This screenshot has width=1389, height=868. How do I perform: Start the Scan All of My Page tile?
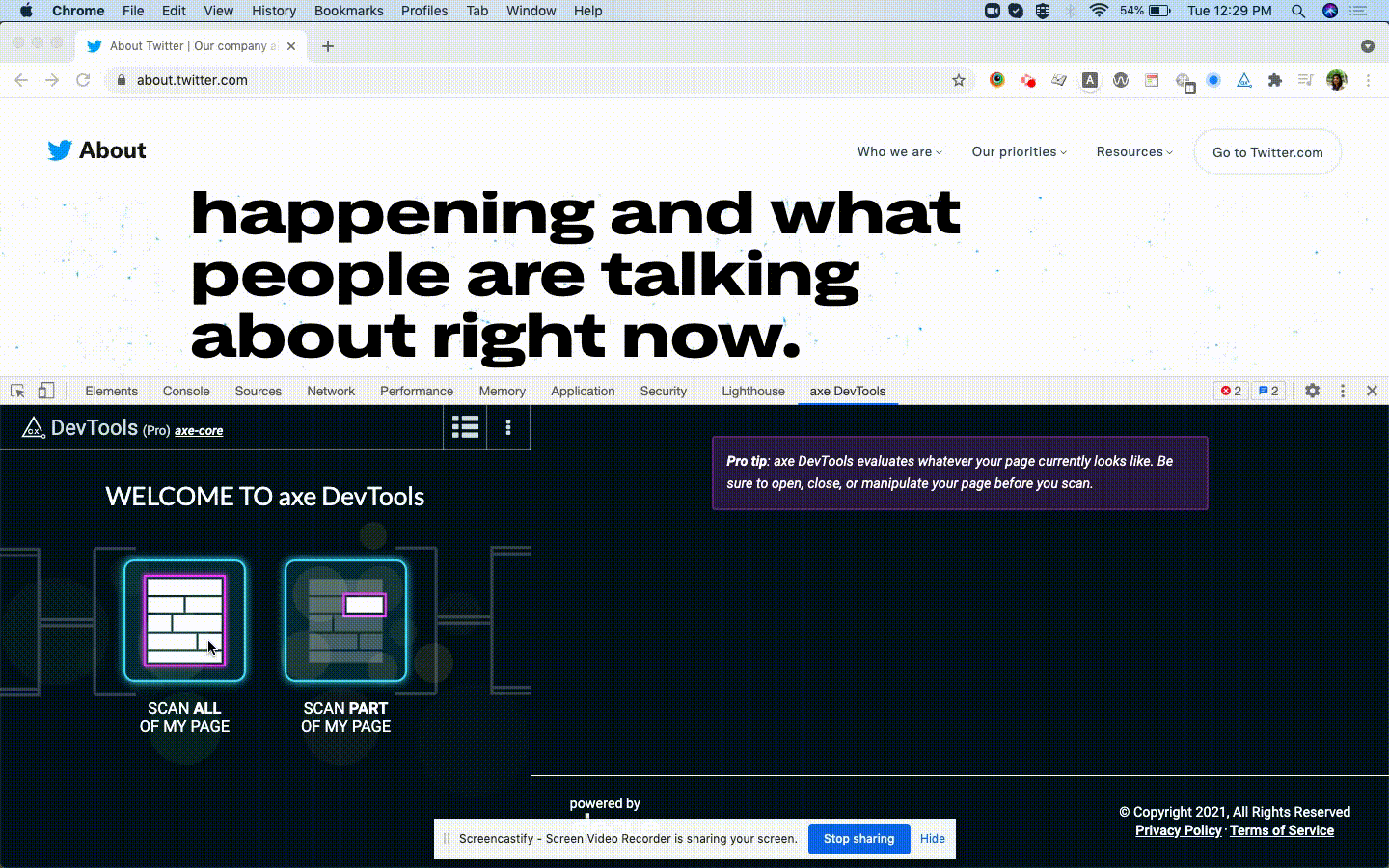click(184, 621)
